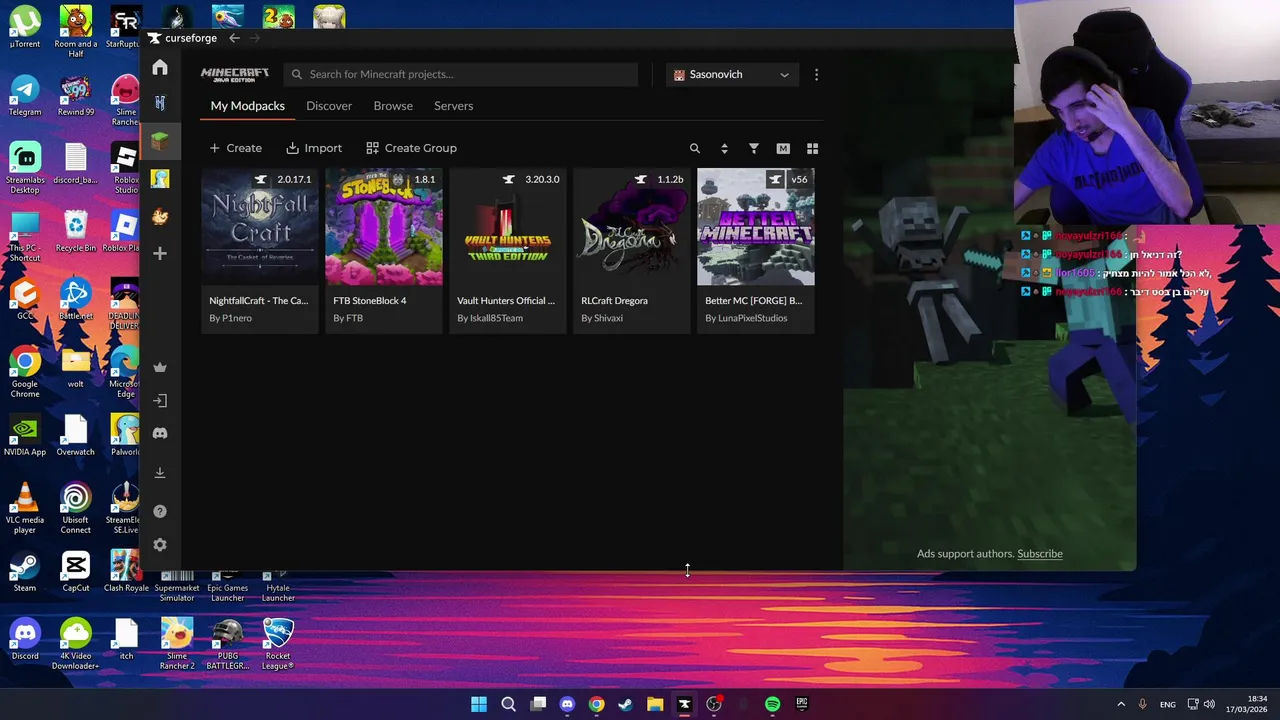Open the NightfallCraft modpack thumbnail
This screenshot has width=1280, height=720.
coord(260,227)
